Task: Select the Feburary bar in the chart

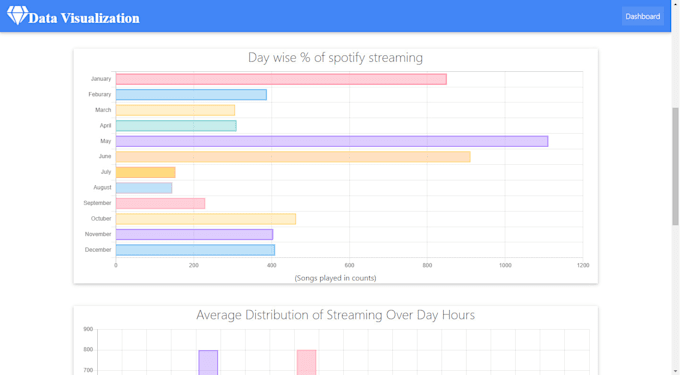Action: tap(191, 95)
